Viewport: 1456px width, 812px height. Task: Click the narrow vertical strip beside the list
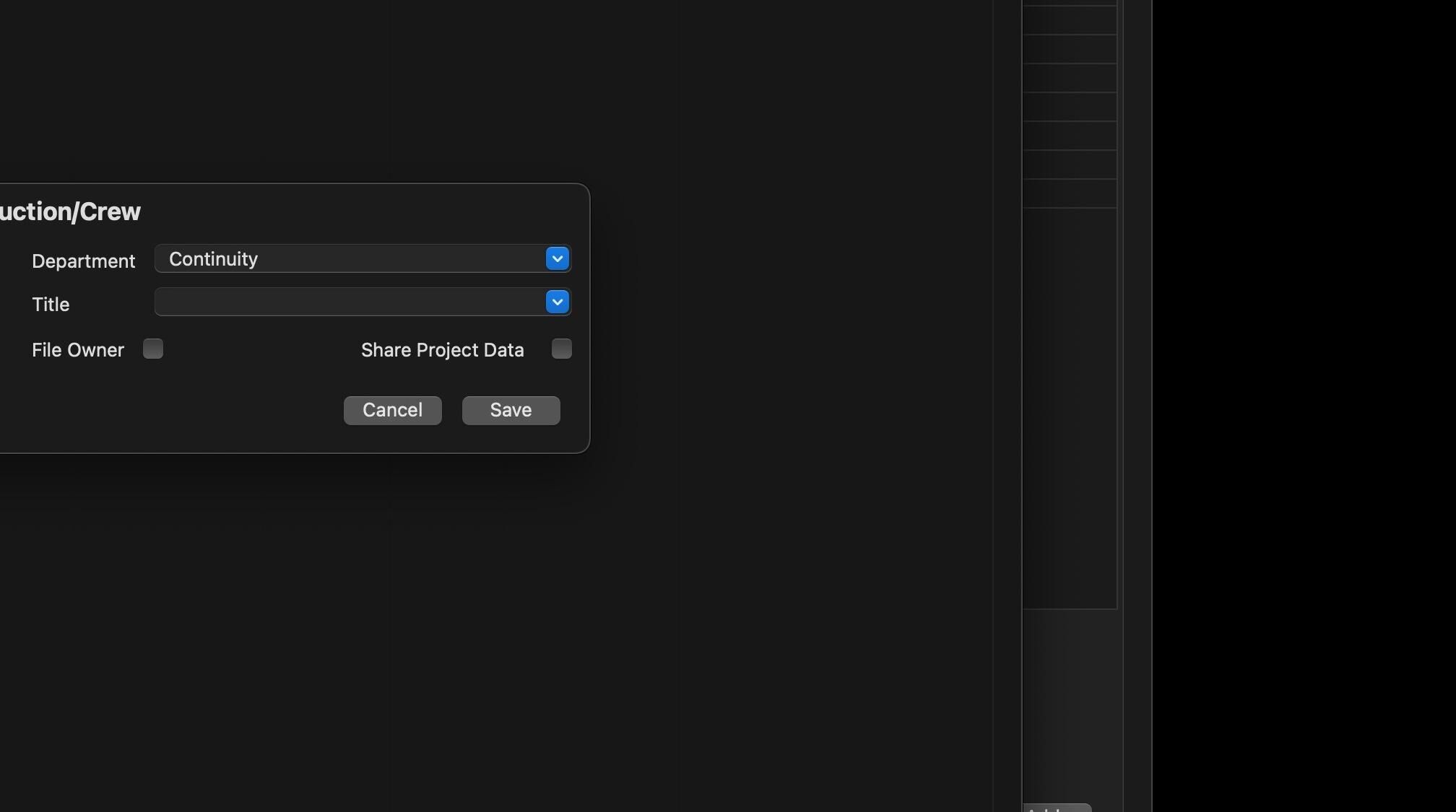pyautogui.click(x=1137, y=404)
